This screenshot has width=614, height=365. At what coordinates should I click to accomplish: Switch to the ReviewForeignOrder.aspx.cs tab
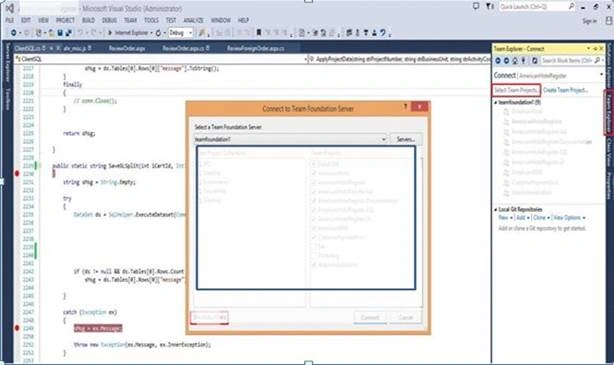tap(255, 48)
